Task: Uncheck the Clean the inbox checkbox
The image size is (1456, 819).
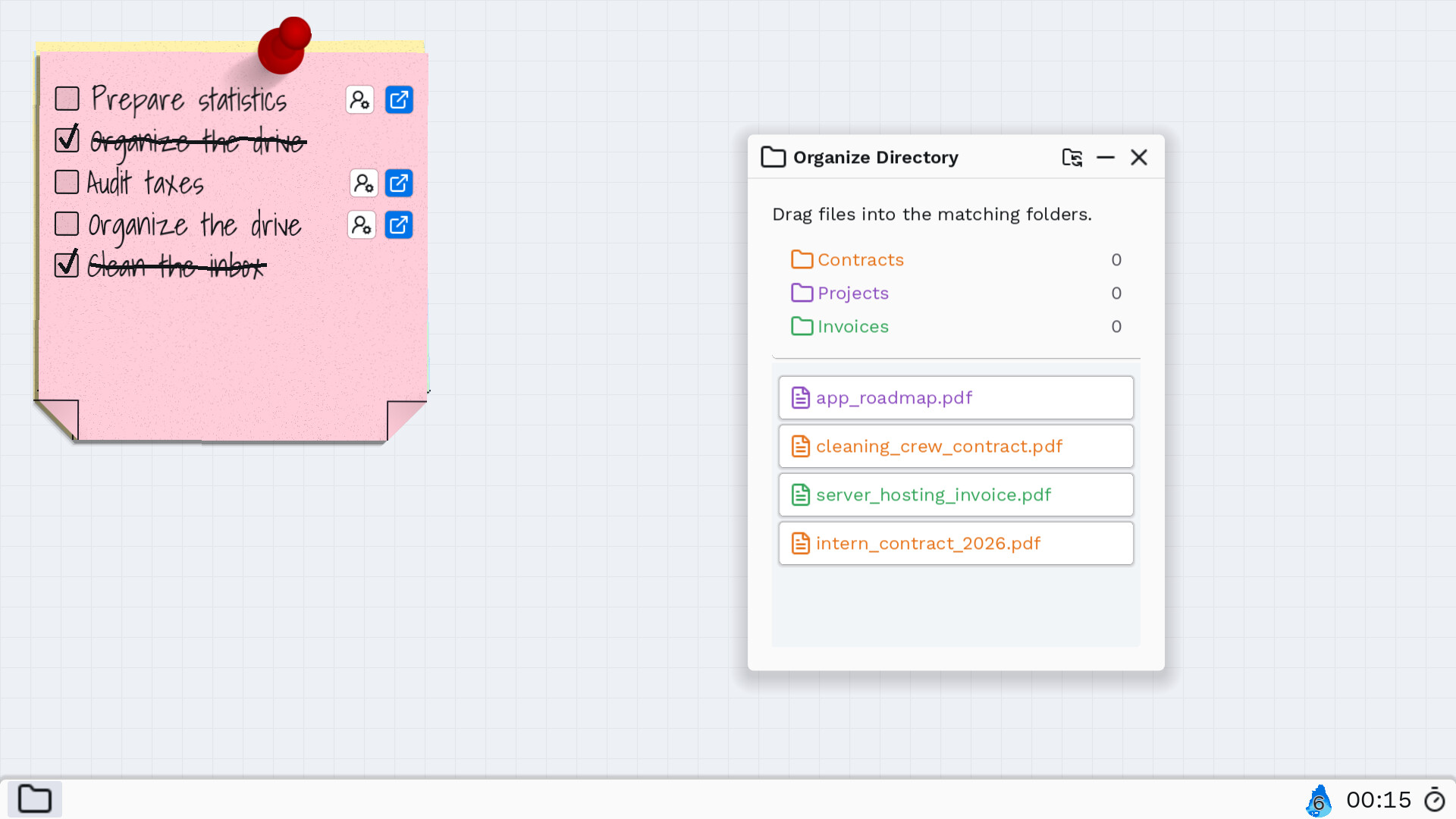Action: click(x=67, y=265)
